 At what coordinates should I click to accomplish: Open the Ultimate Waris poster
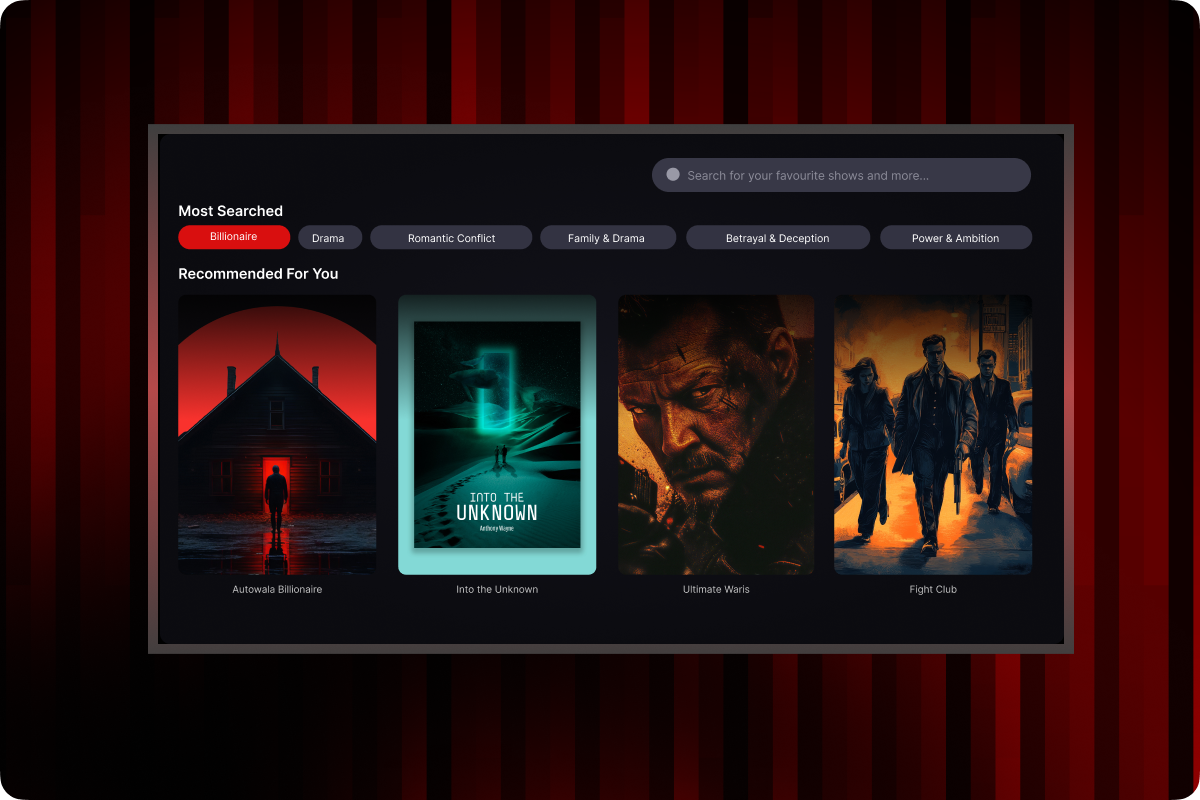716,434
